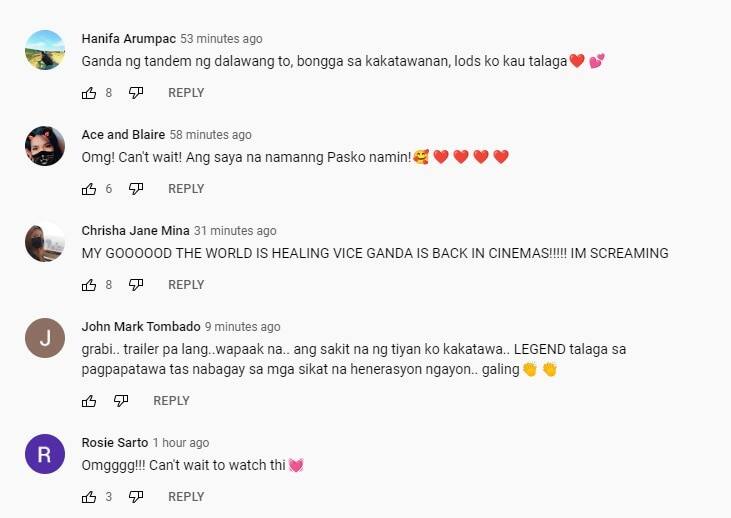The image size is (731, 518).
Task: Reply to Hanifa Arumpac's comment
Action: [186, 93]
